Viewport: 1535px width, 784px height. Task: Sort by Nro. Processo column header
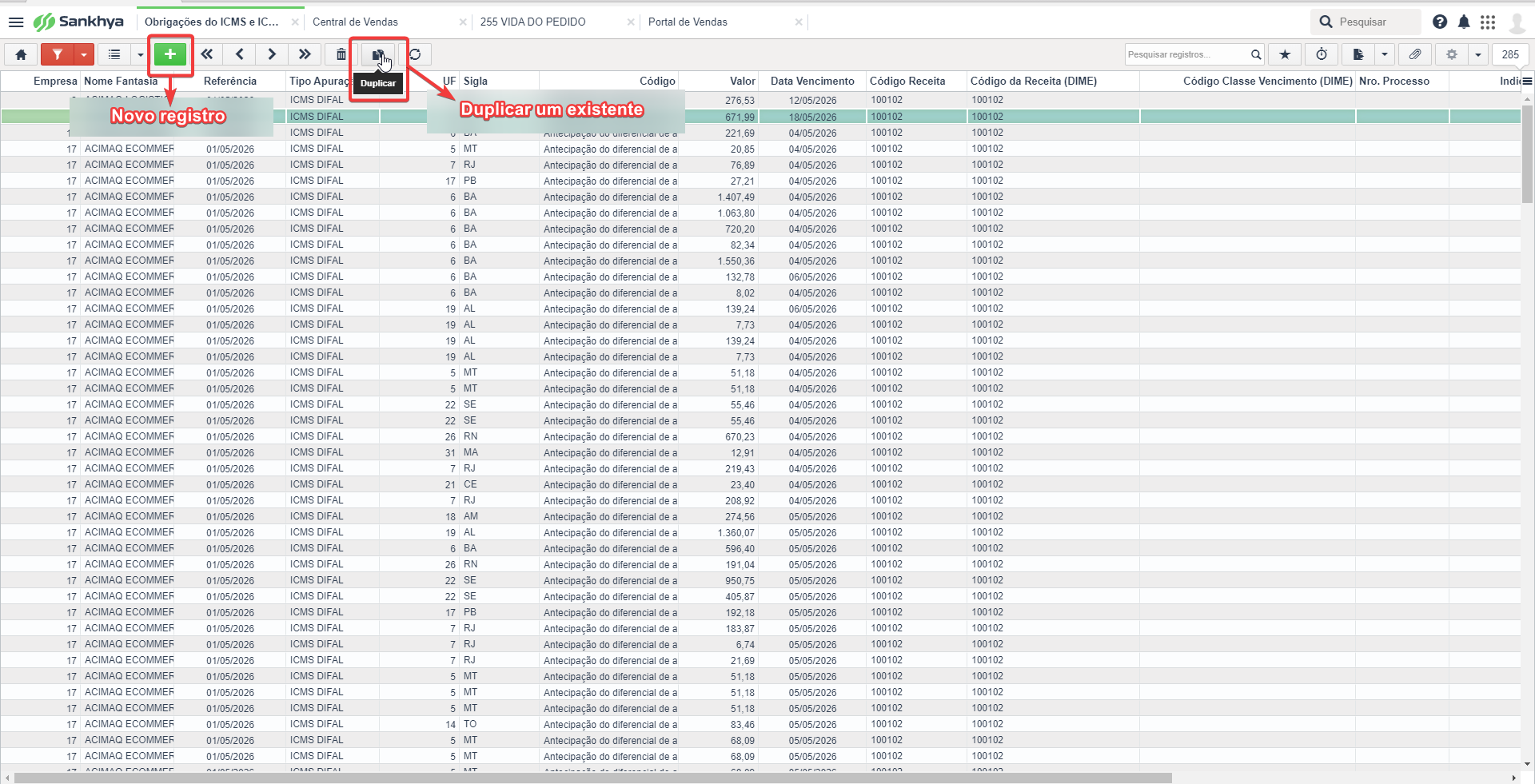1394,81
